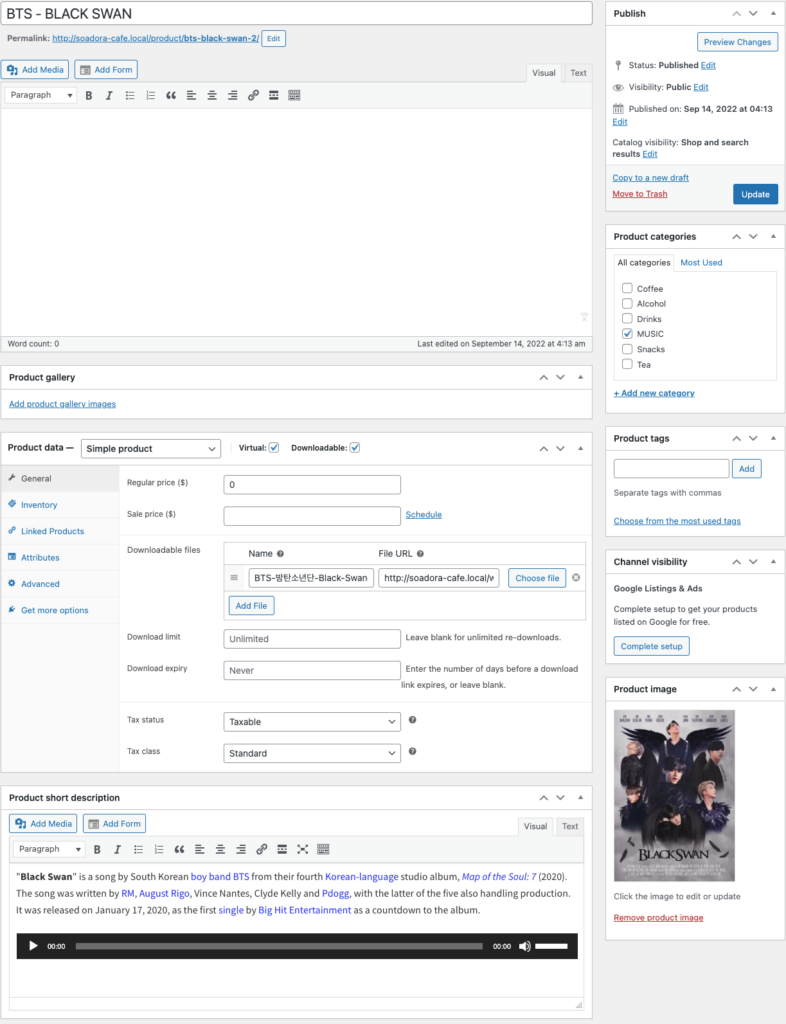
Task: Switch main editor to Text tab
Action: coord(578,73)
